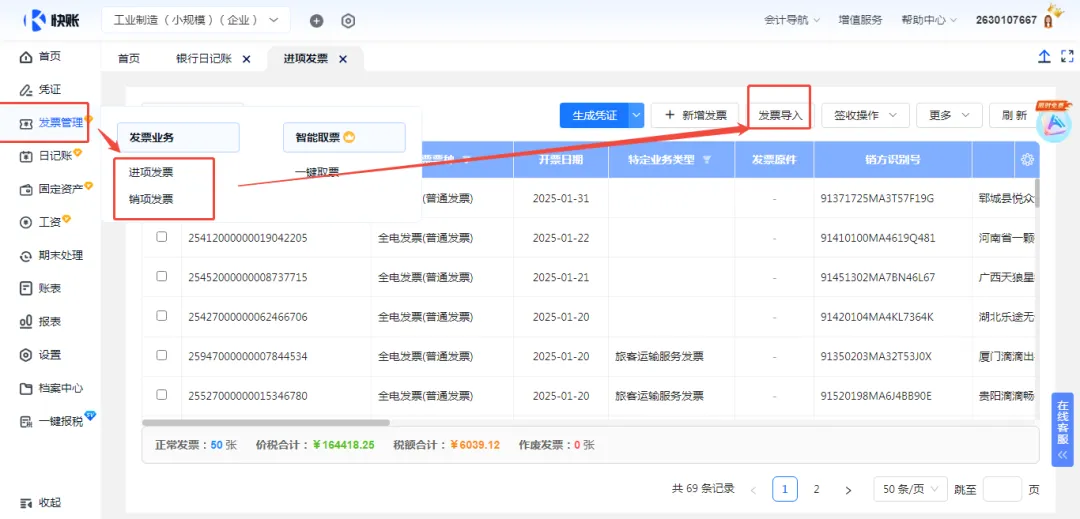Click the upload arrow icon at top right

pyautogui.click(x=1044, y=56)
